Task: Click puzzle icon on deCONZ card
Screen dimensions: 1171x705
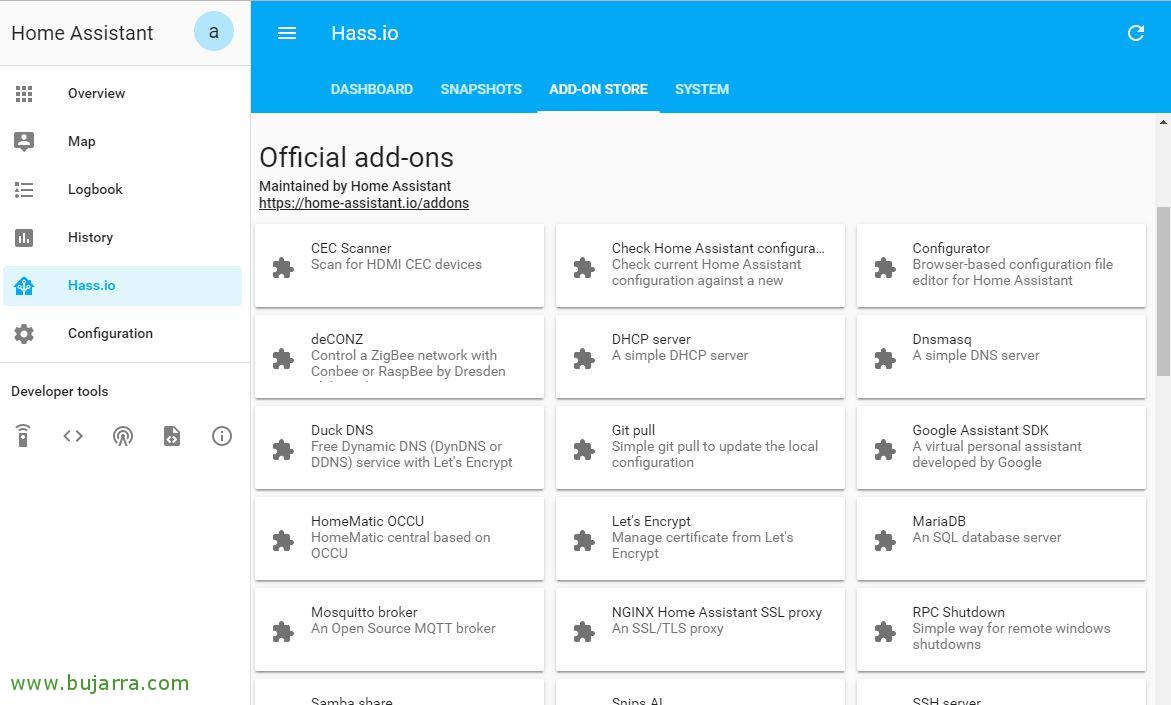Action: click(283, 358)
